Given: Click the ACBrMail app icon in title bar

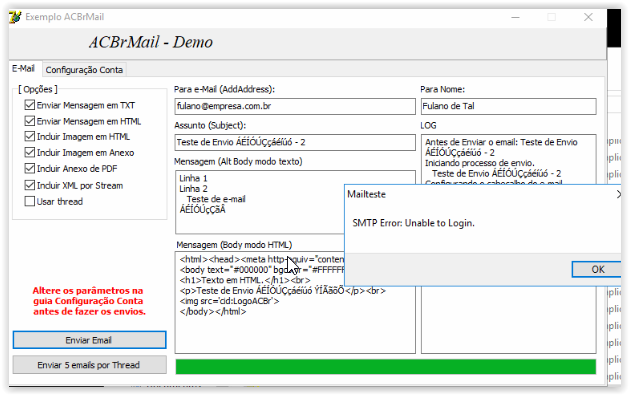Looking at the screenshot, I should point(15,17).
